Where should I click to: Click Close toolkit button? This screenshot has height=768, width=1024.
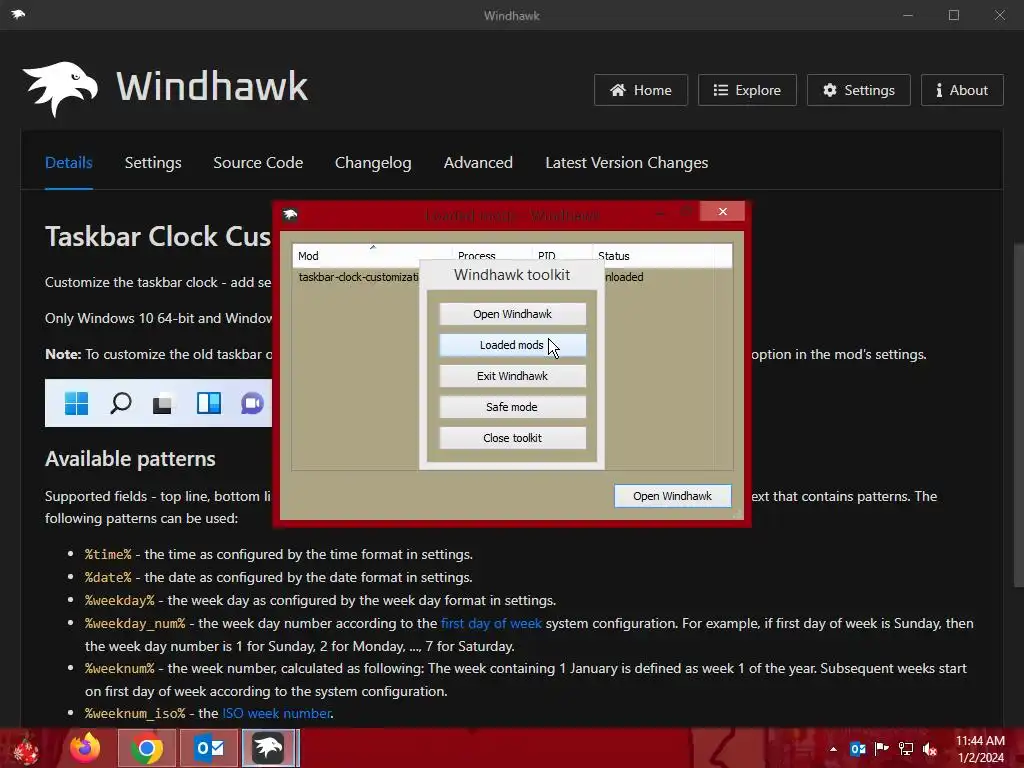tap(512, 438)
